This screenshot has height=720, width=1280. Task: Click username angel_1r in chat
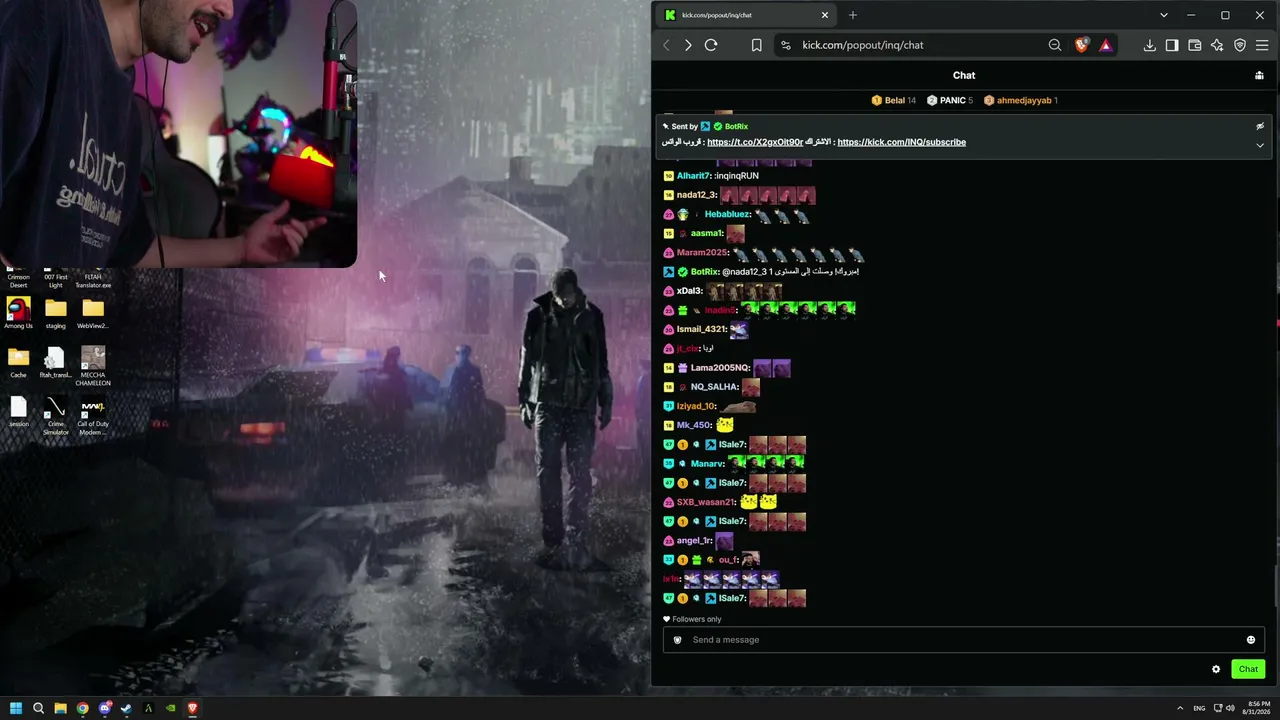695,541
